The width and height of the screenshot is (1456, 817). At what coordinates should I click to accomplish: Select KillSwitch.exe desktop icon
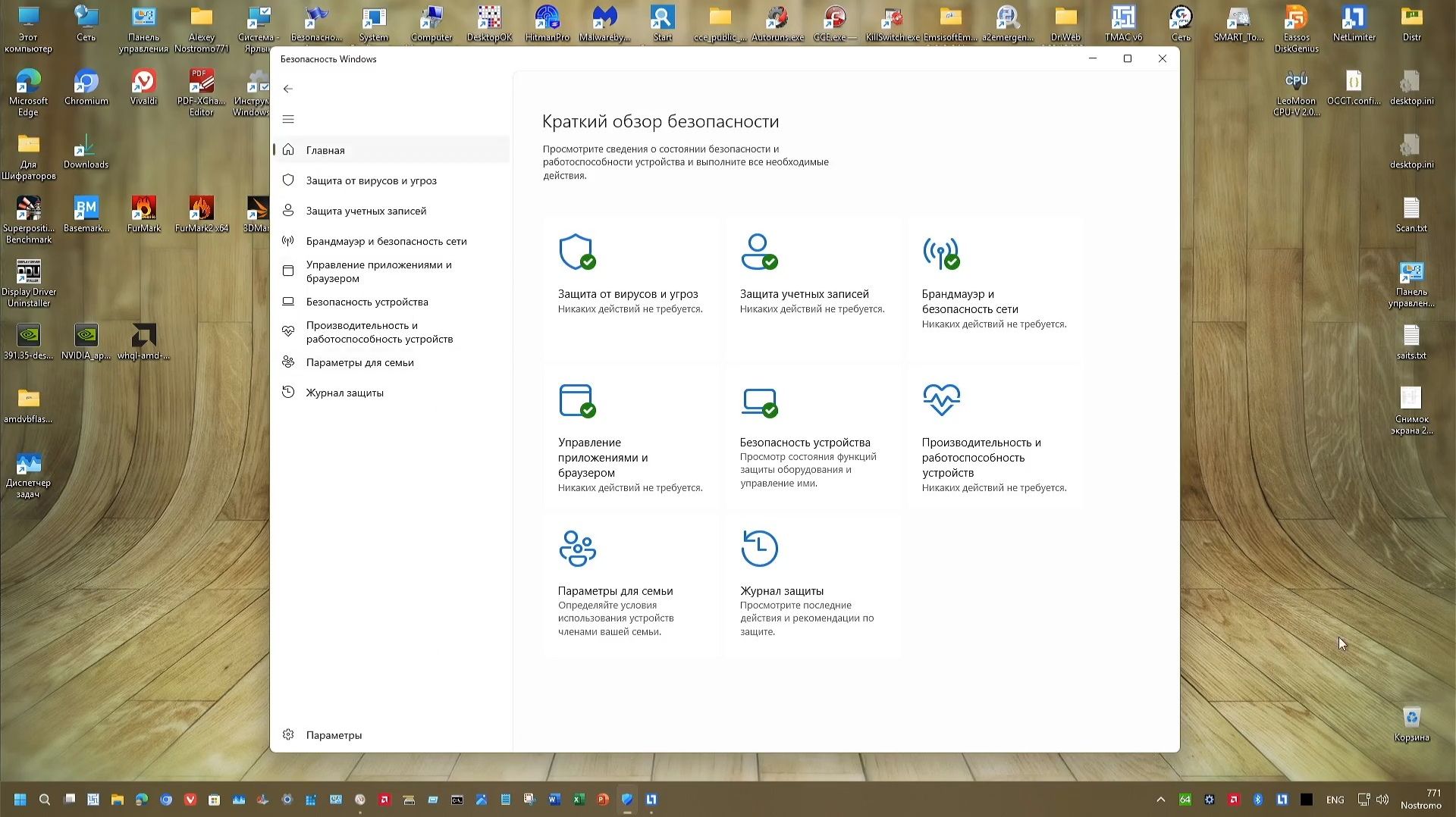[893, 24]
